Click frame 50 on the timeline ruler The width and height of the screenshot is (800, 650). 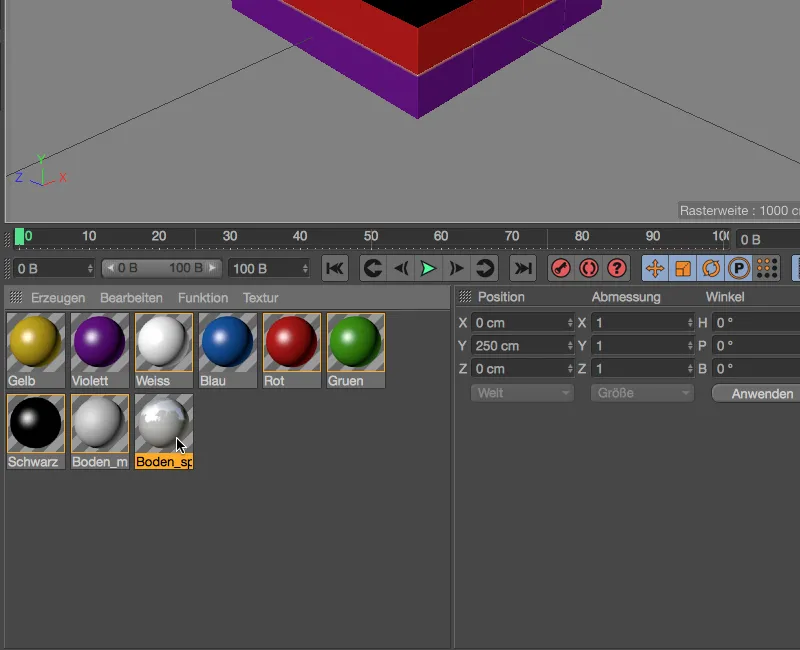coord(371,237)
